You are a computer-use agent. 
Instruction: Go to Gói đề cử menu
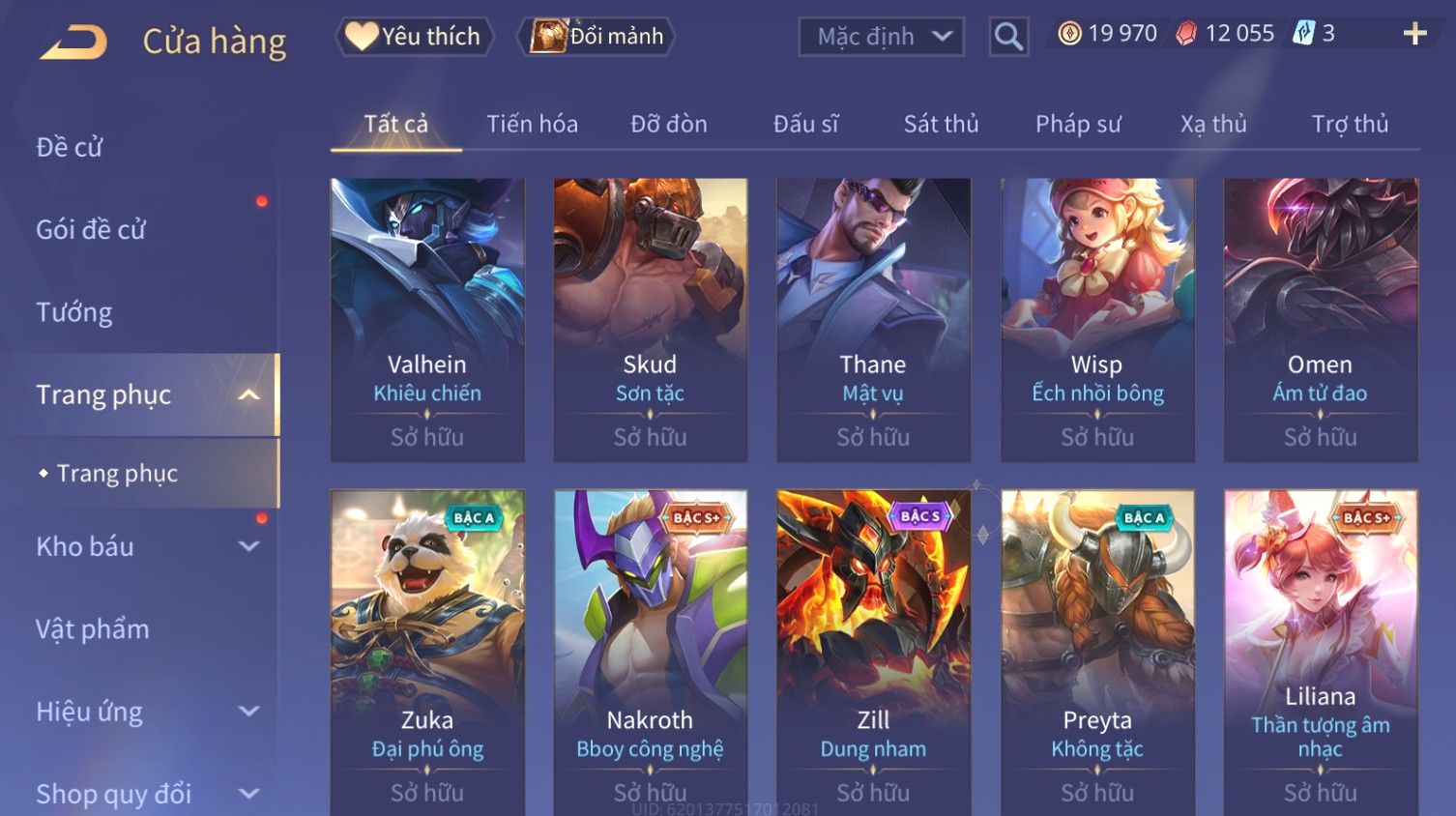point(91,229)
